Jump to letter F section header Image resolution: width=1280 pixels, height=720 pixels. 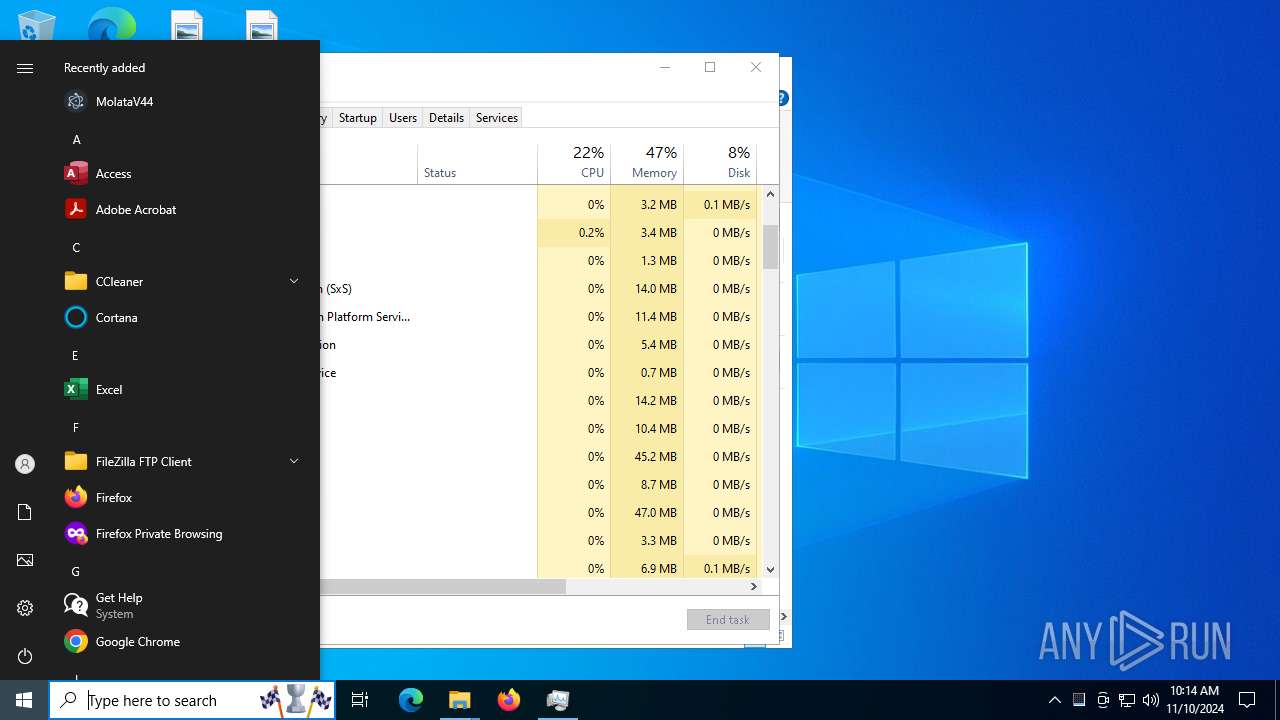click(75, 428)
